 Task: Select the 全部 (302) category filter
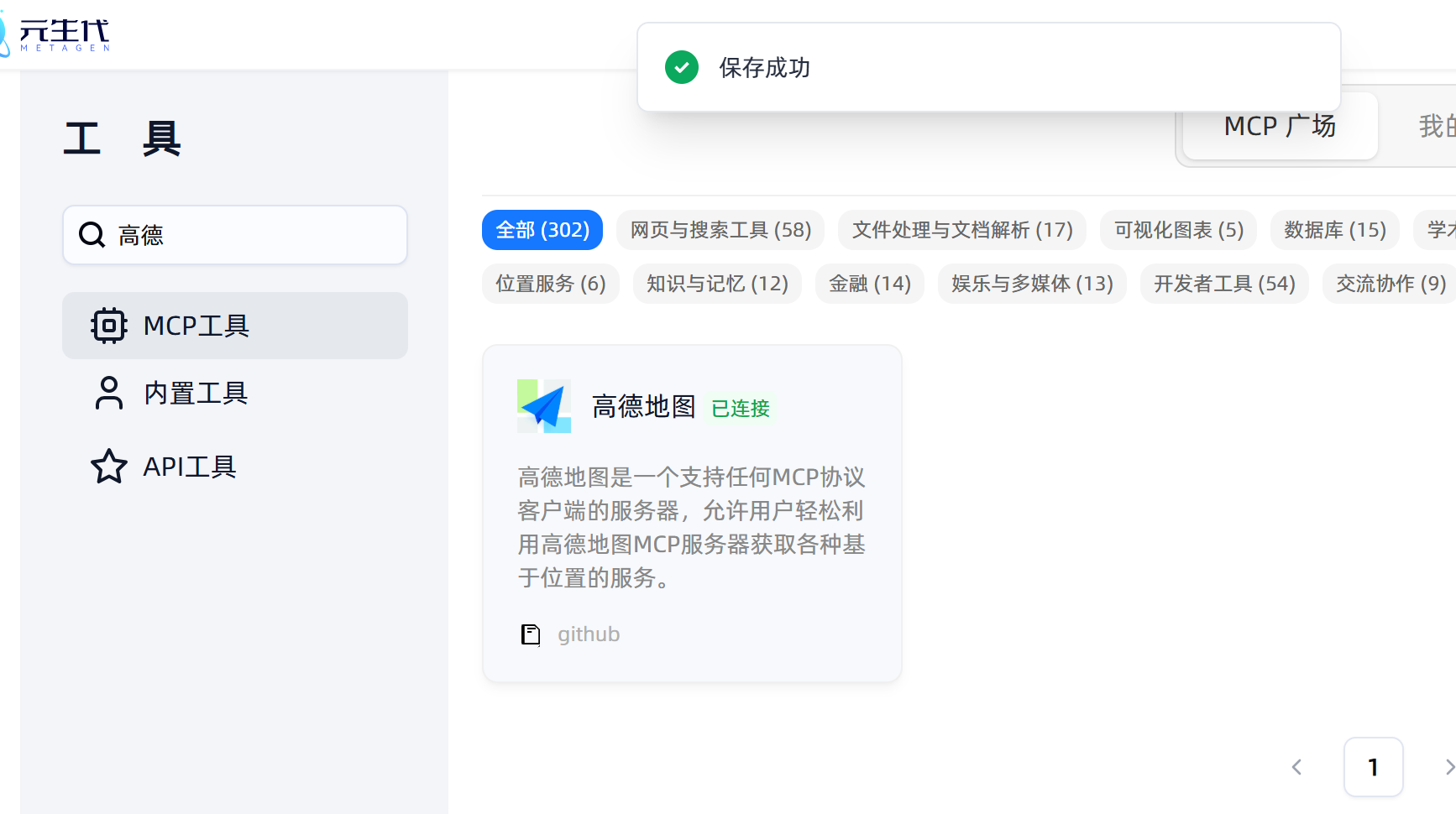(x=542, y=230)
